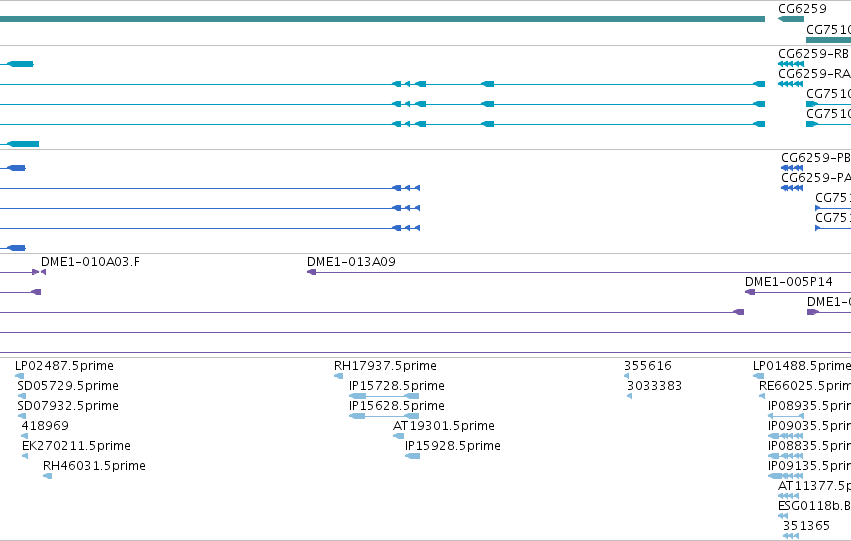Click the RH46031.5prime feature glyph
The width and height of the screenshot is (851, 541).
[x=48, y=476]
